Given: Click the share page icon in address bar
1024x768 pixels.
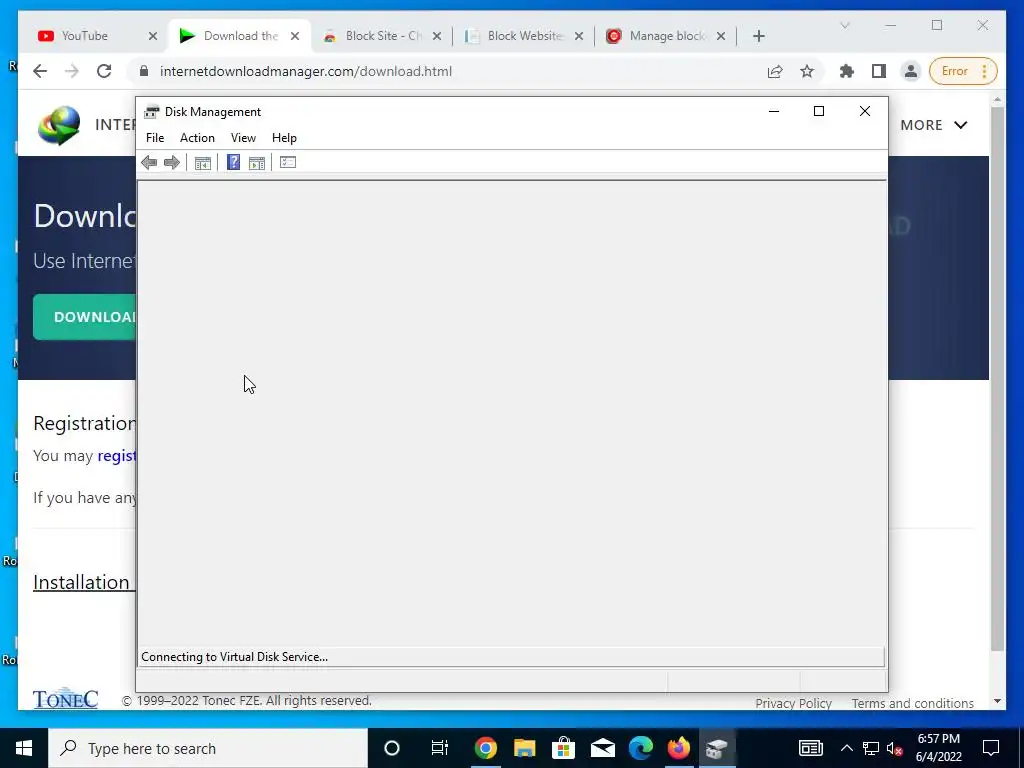Looking at the screenshot, I should click(x=775, y=71).
